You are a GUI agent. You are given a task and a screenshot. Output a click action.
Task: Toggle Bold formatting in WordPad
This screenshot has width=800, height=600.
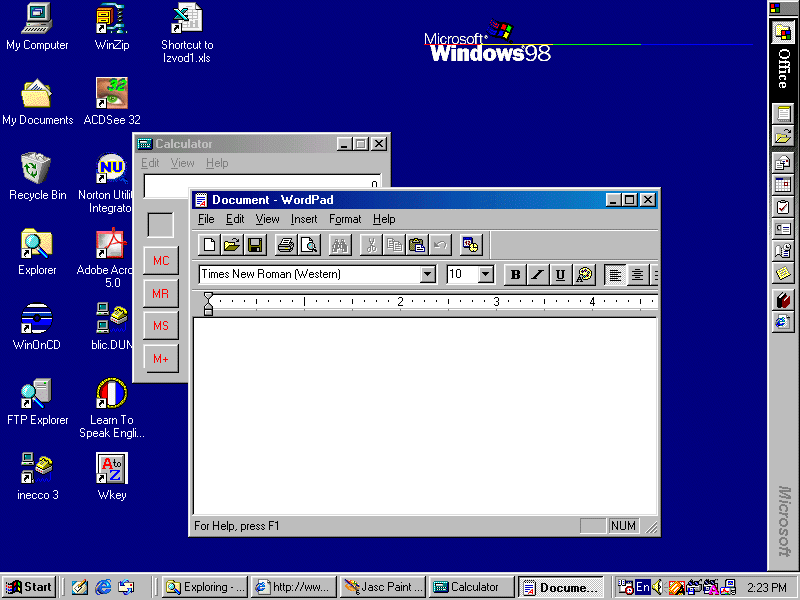(x=515, y=274)
